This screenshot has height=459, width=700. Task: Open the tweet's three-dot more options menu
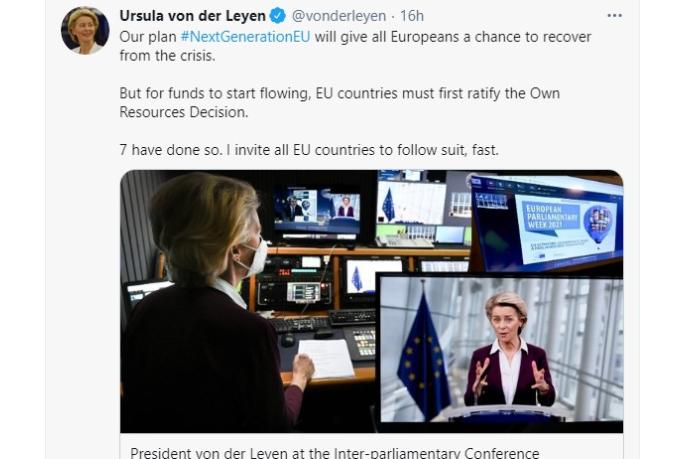coord(614,16)
